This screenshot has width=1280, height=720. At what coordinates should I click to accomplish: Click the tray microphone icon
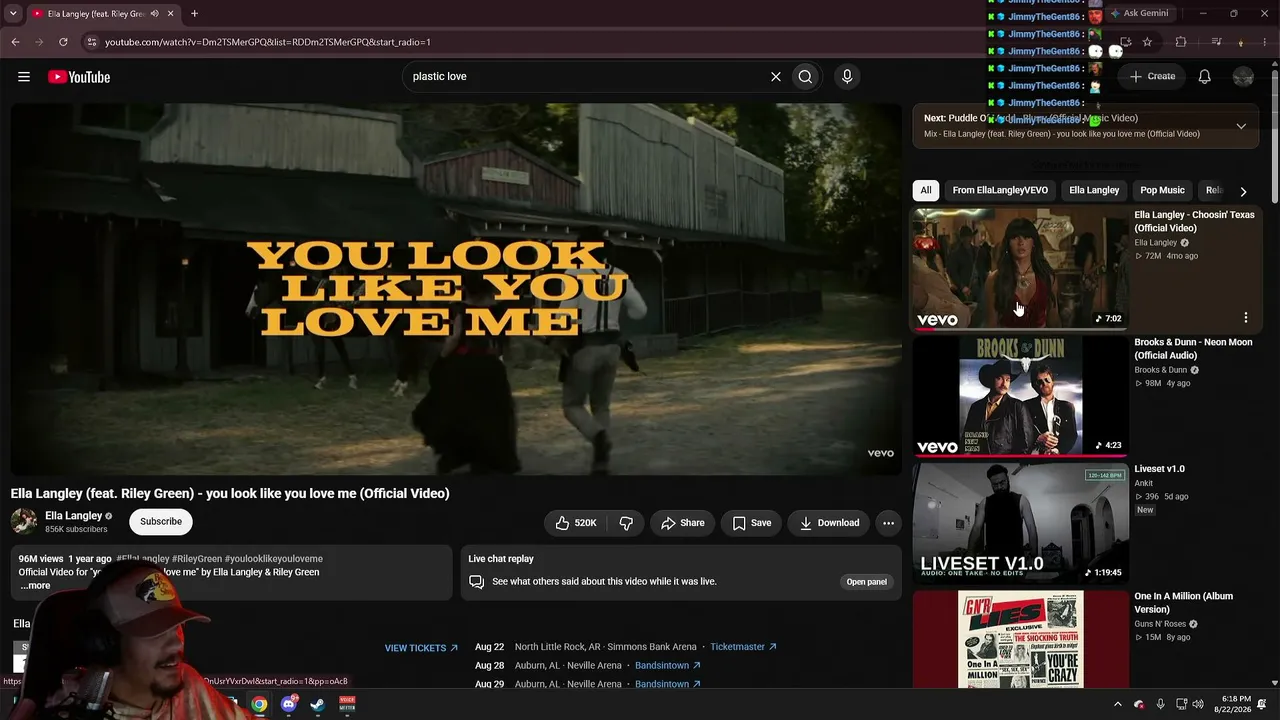[1160, 704]
